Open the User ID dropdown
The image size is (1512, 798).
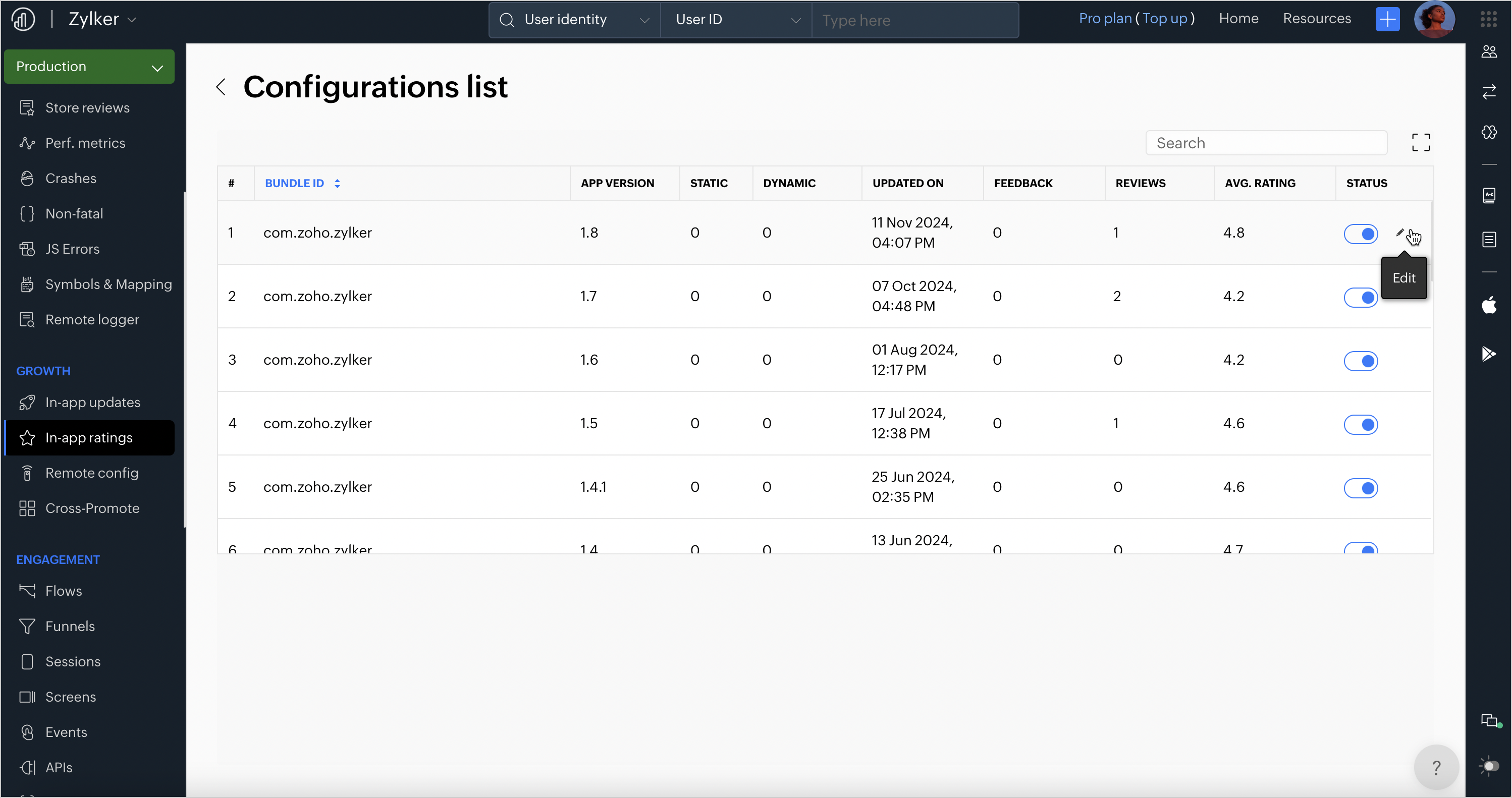(737, 20)
